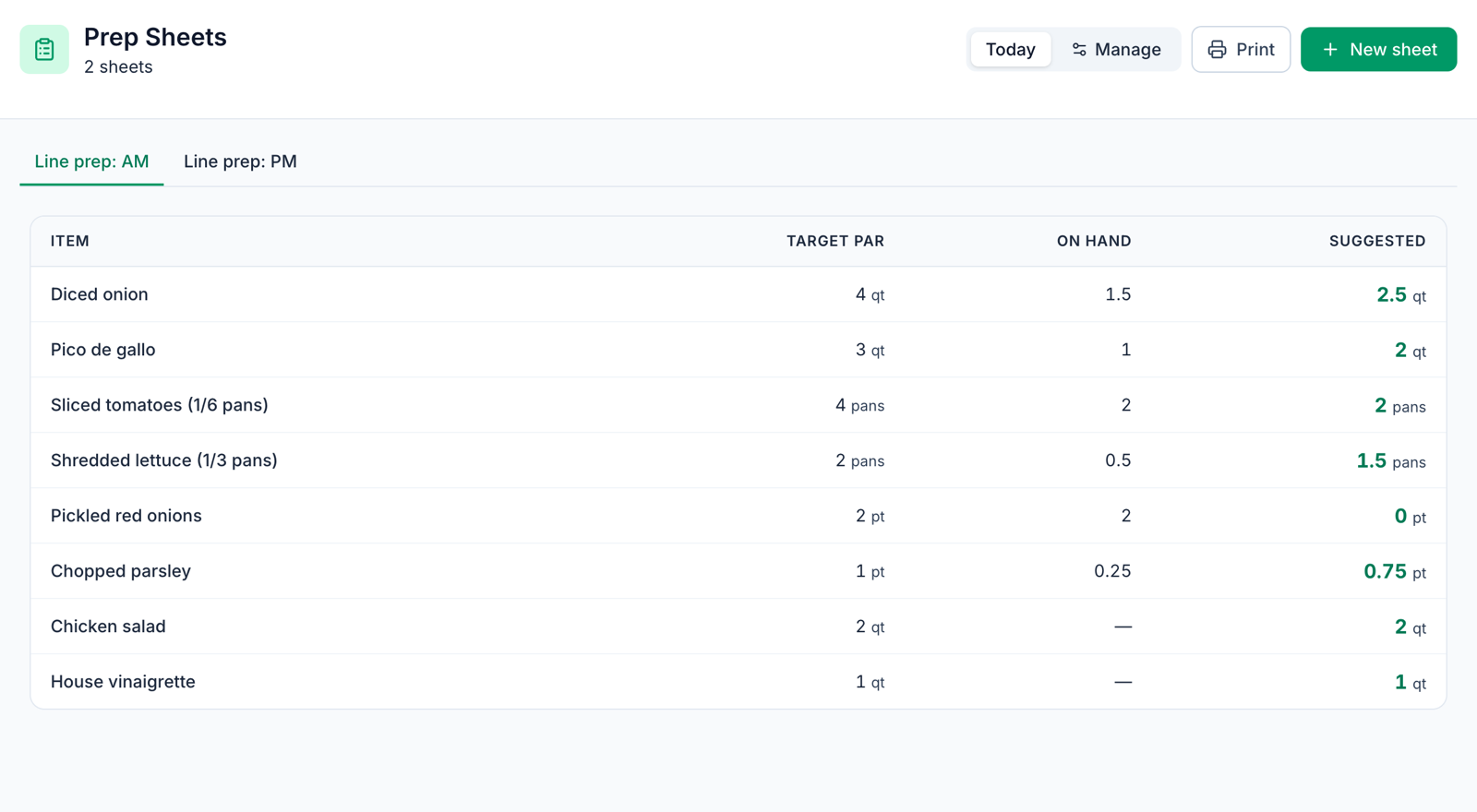Viewport: 1477px width, 812px height.
Task: Switch to the Manage view
Action: pos(1116,50)
